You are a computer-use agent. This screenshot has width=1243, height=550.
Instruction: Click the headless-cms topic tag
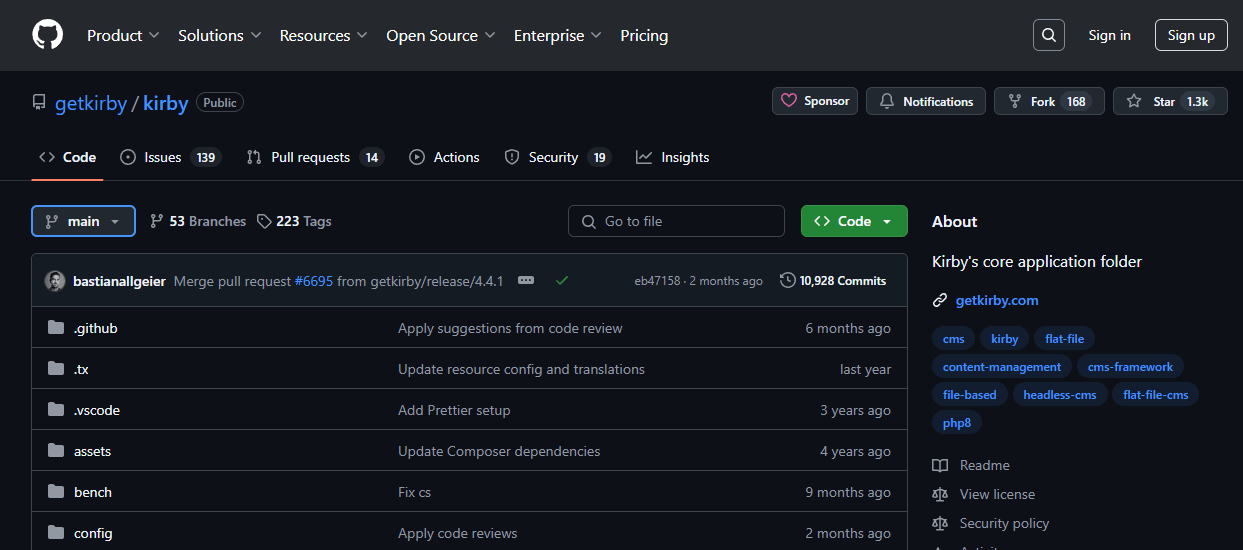coord(1060,395)
